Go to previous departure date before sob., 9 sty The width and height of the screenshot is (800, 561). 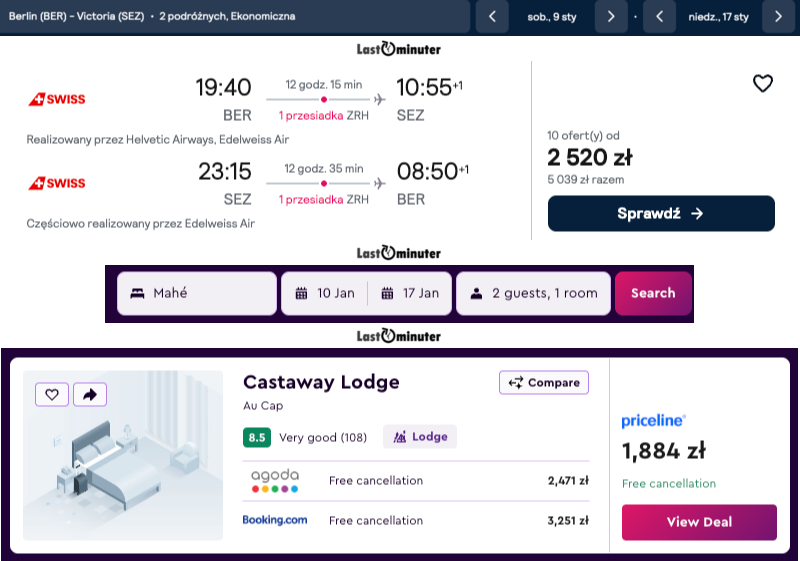coord(492,16)
